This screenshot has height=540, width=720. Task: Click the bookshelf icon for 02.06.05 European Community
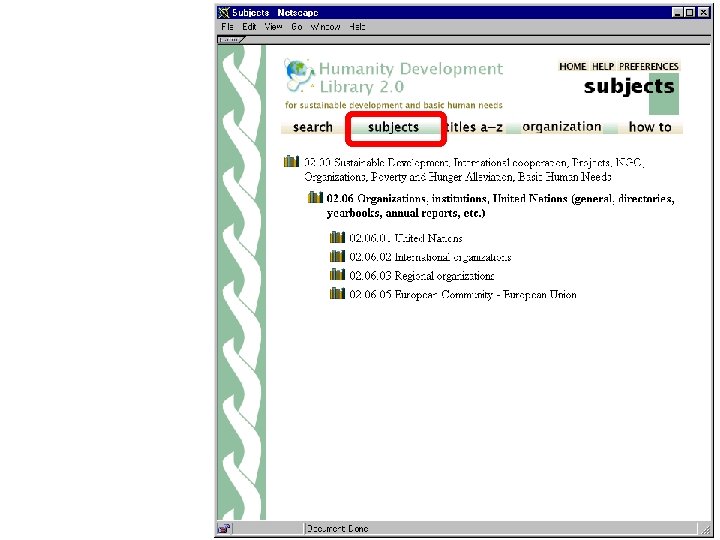click(337, 293)
